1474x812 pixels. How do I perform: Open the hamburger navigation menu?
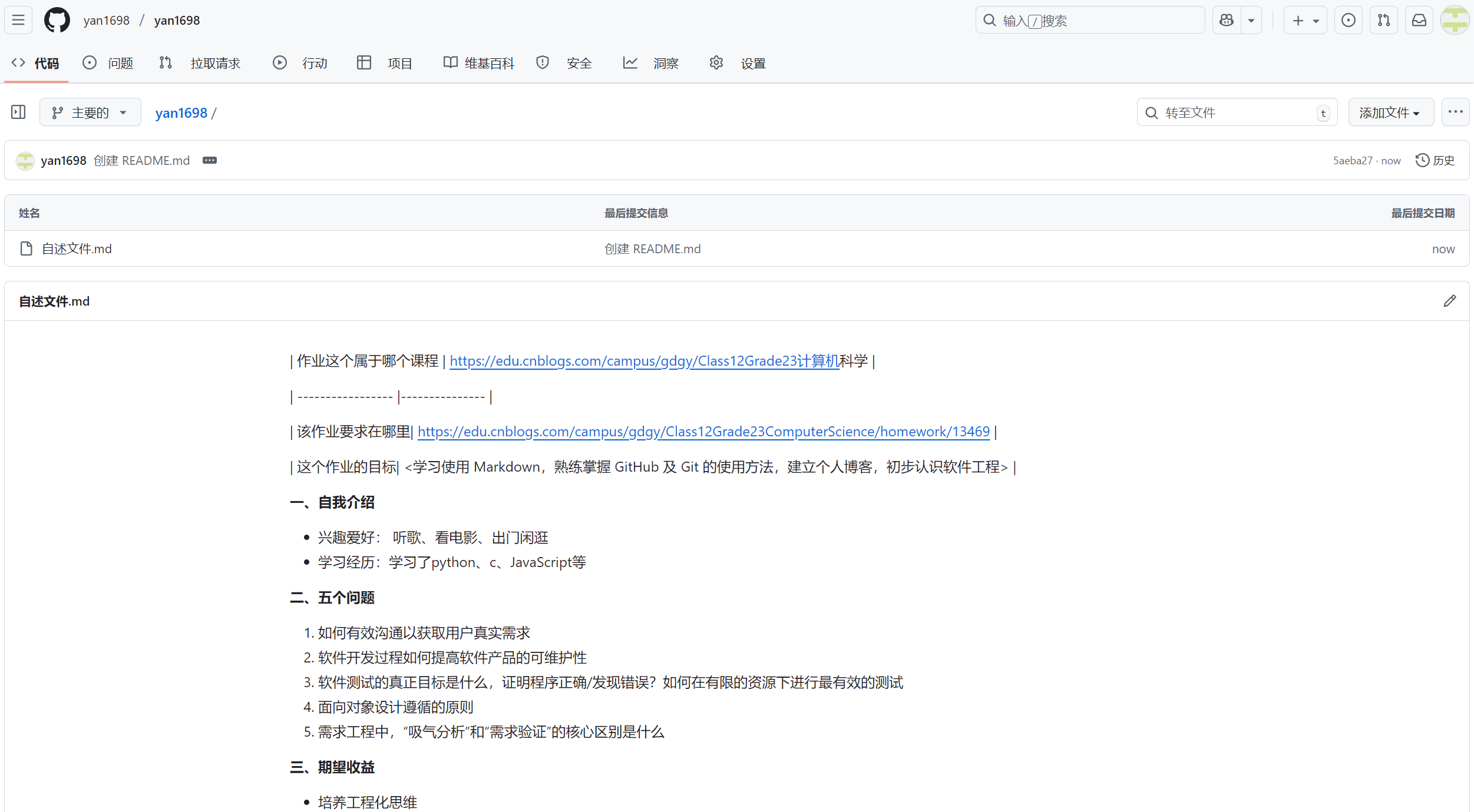click(x=18, y=20)
